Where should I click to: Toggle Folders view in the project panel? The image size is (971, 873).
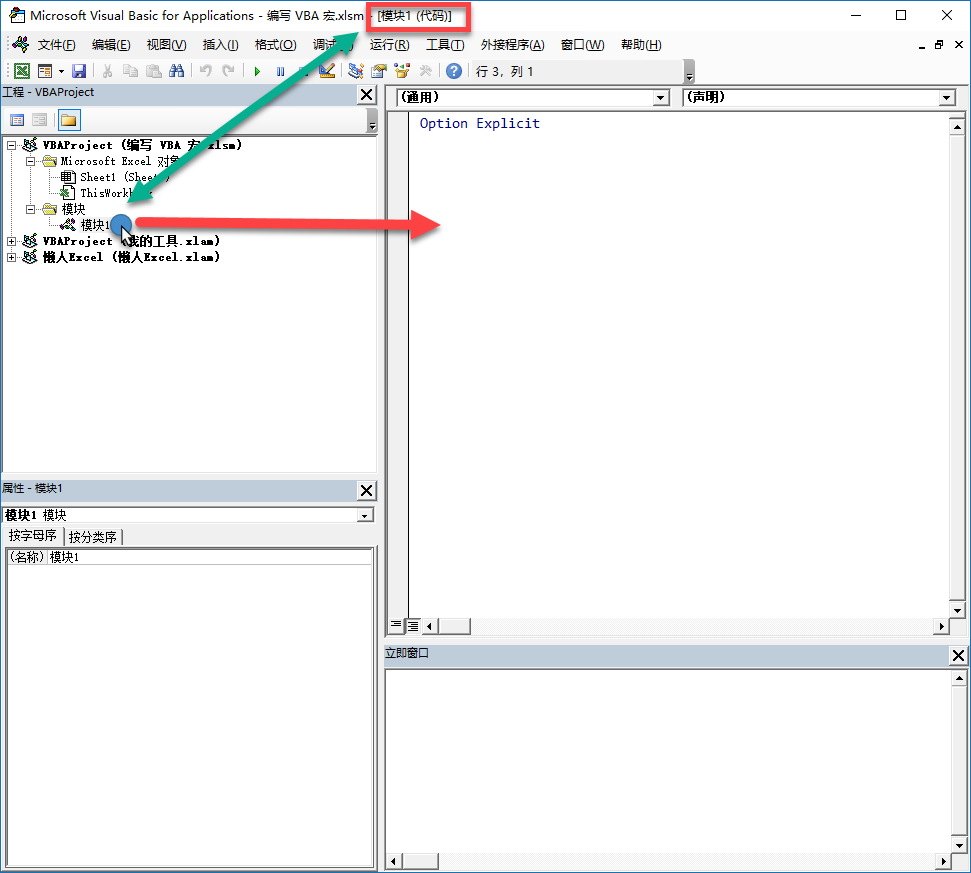coord(69,120)
